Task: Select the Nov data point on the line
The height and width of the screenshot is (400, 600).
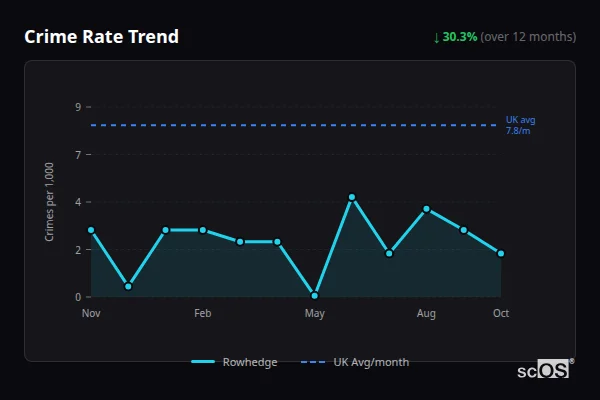Action: click(91, 230)
